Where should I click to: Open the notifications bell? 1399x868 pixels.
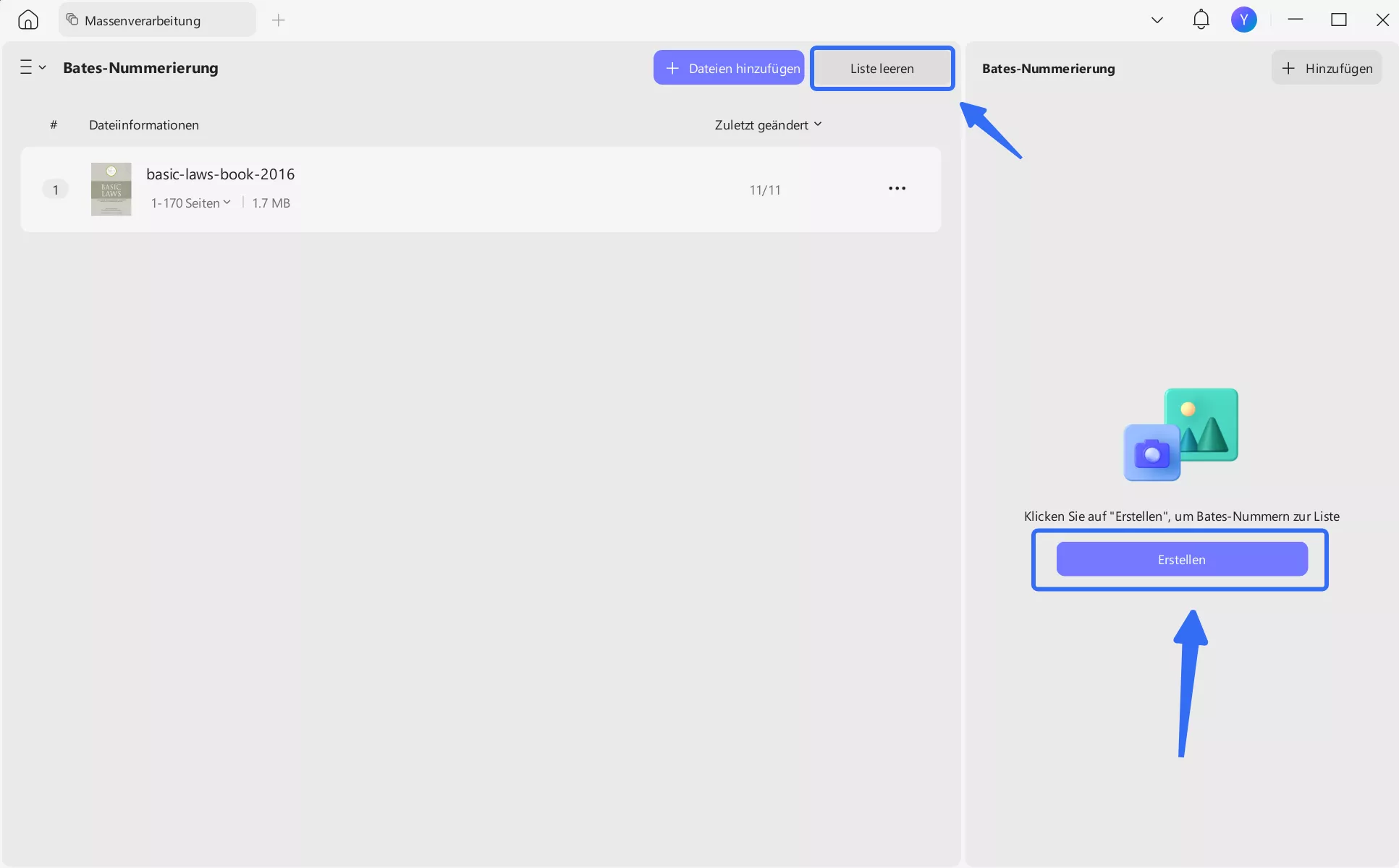[1201, 20]
